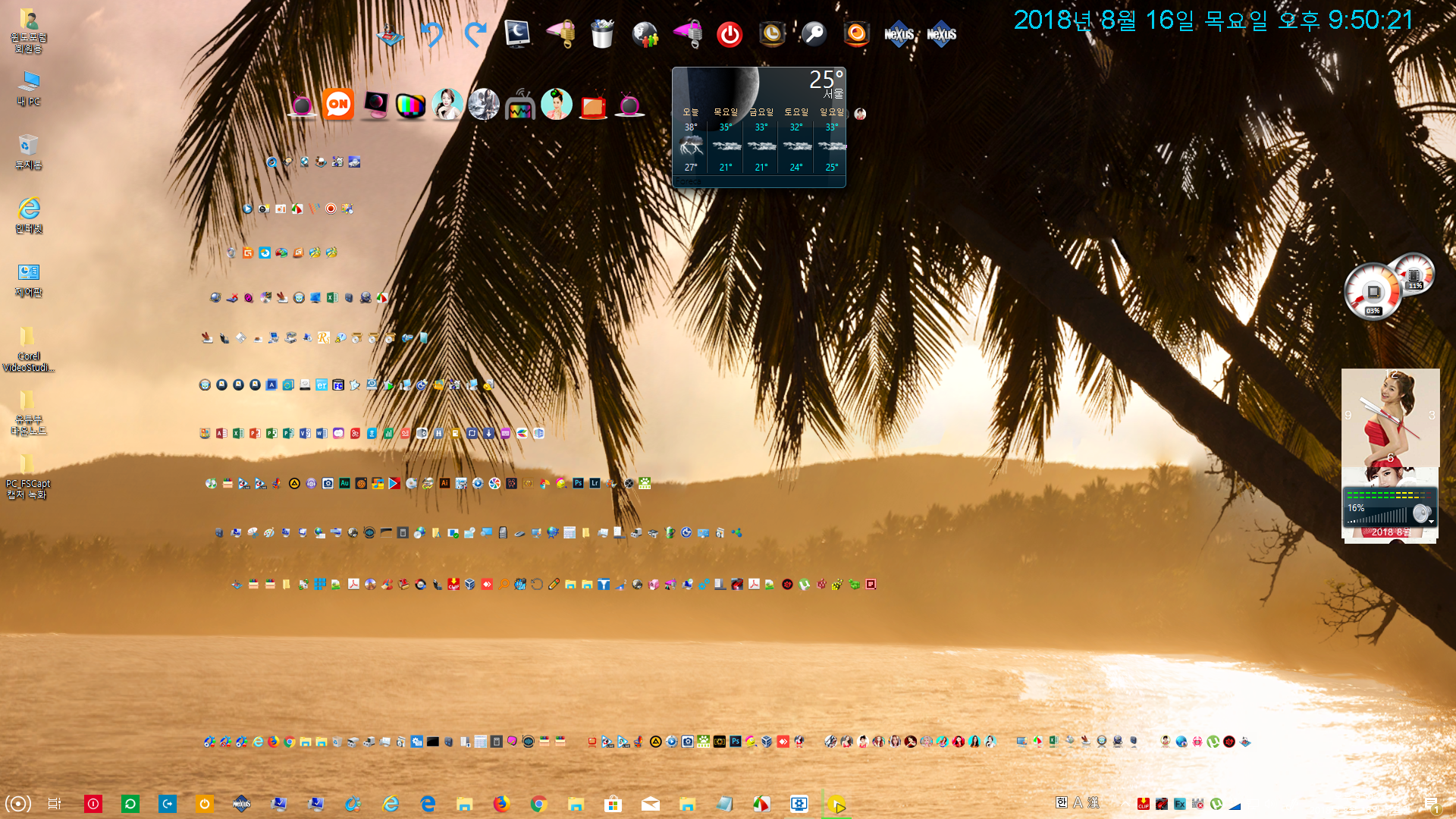Open the 제어판 control panel icon
1456x819 pixels.
tap(29, 279)
